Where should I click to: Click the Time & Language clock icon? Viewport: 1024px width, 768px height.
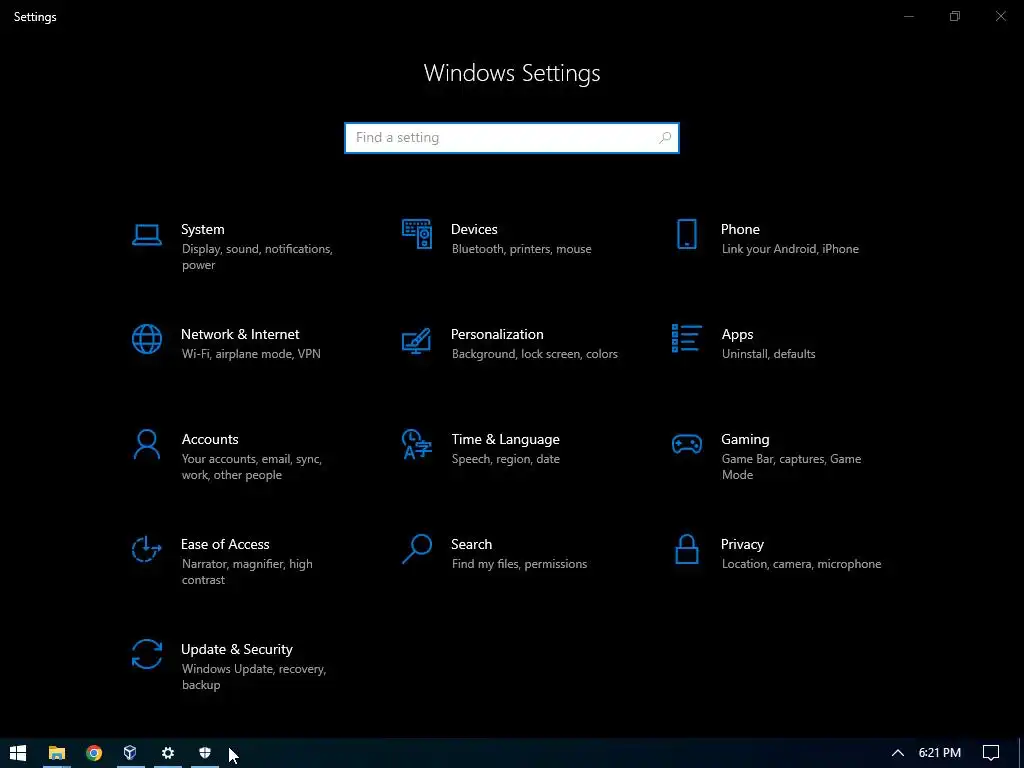coord(417,444)
